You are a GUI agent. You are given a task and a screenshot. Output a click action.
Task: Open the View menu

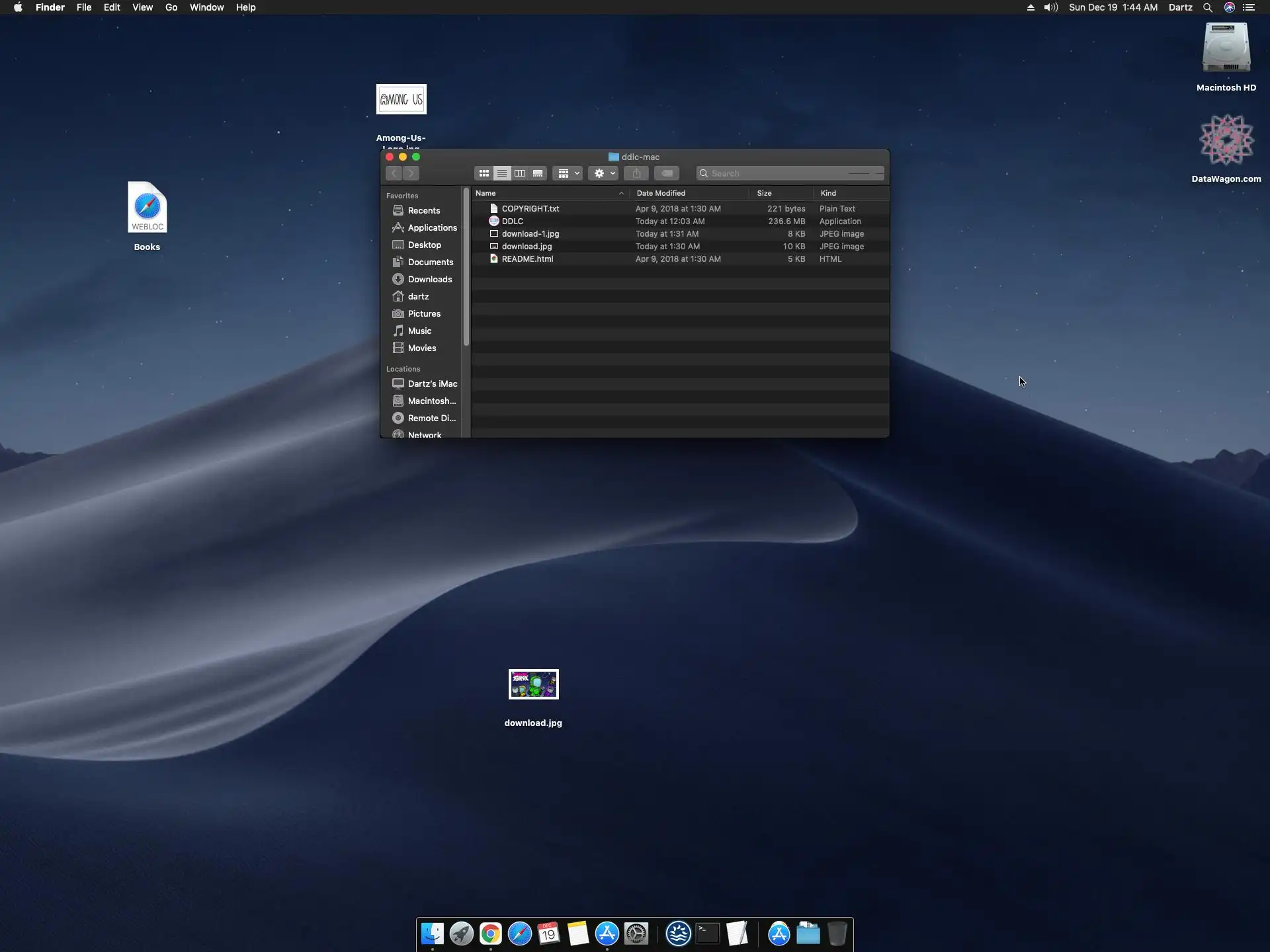click(142, 7)
